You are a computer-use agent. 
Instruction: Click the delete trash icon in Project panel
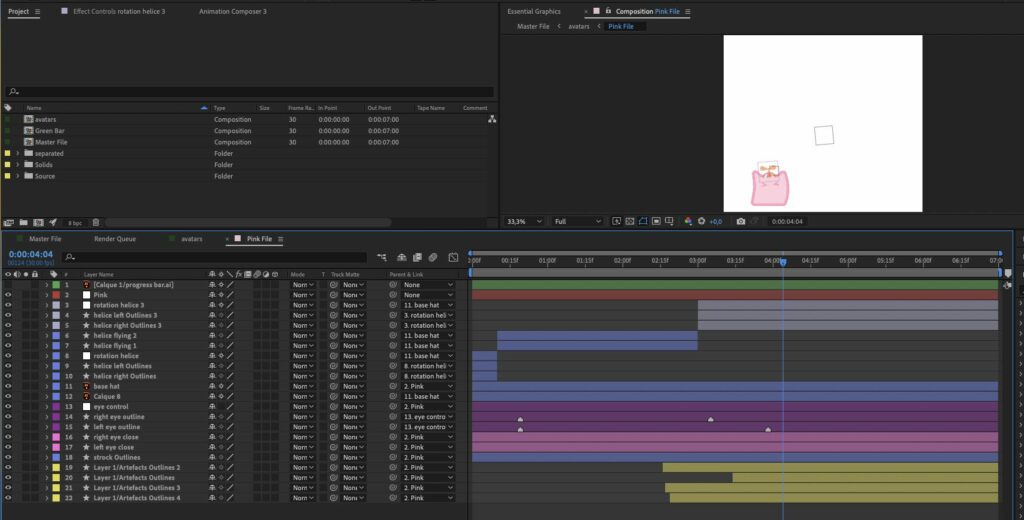pos(95,222)
